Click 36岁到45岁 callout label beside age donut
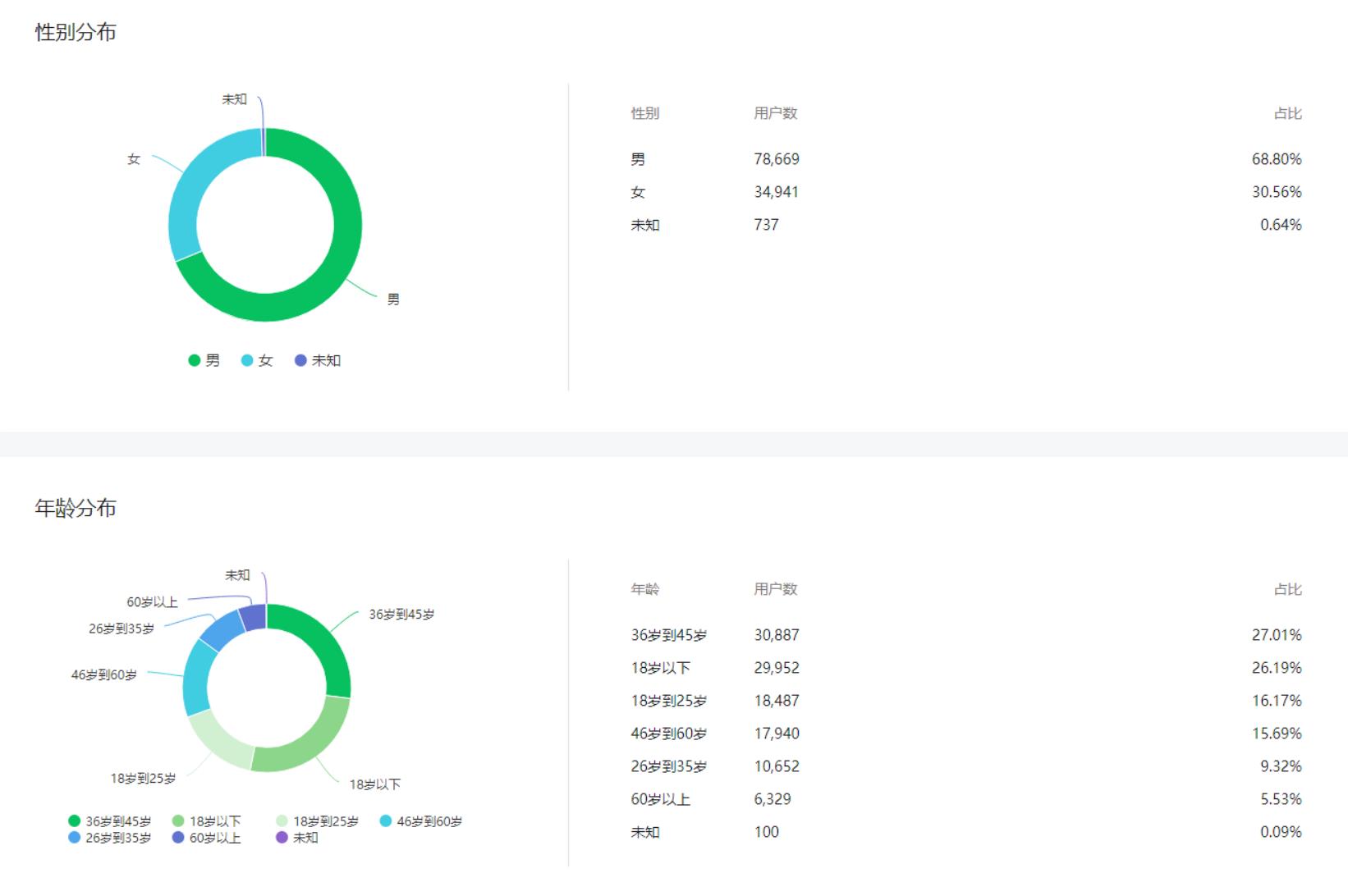The width and height of the screenshot is (1348, 896). click(401, 615)
